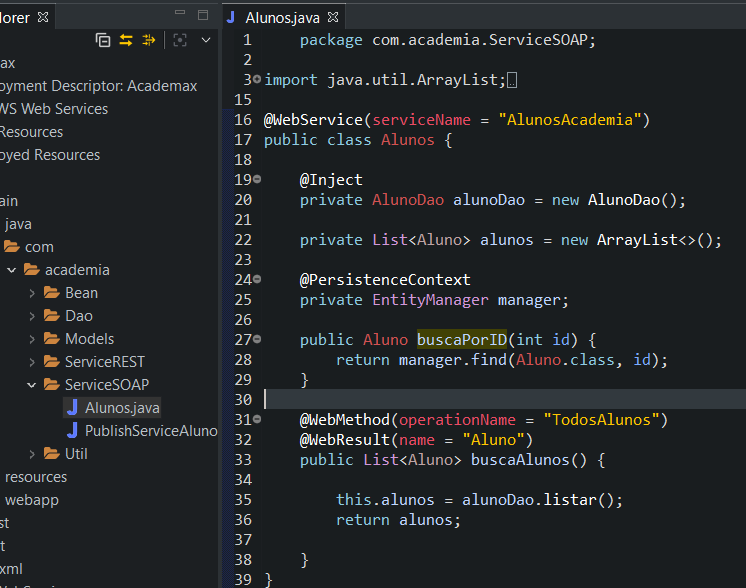Toggle Link with Editor in explorer toolbar

click(x=126, y=40)
